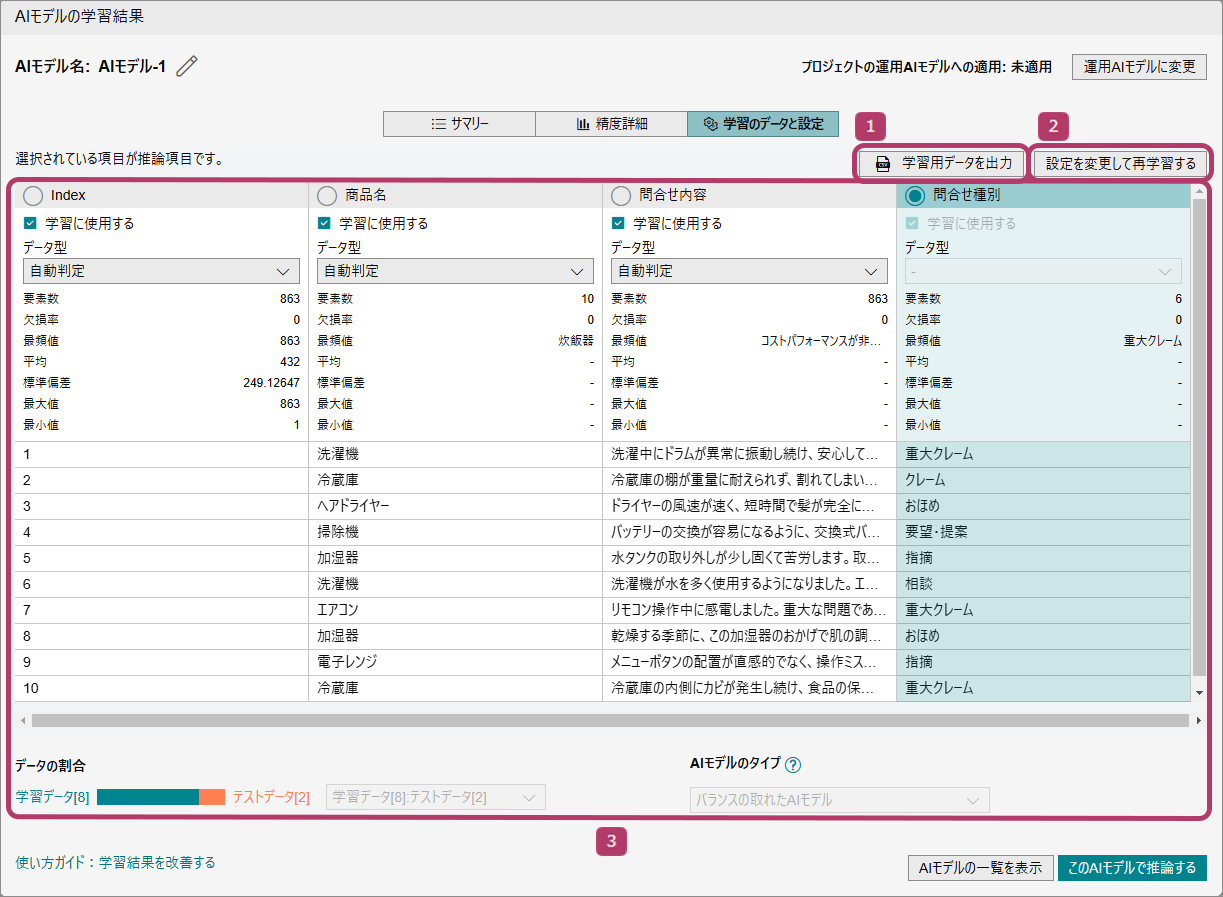Viewport: 1223px width, 897px height.
Task: Click the help icon beside AIモデルのタイプ
Action: (x=793, y=765)
